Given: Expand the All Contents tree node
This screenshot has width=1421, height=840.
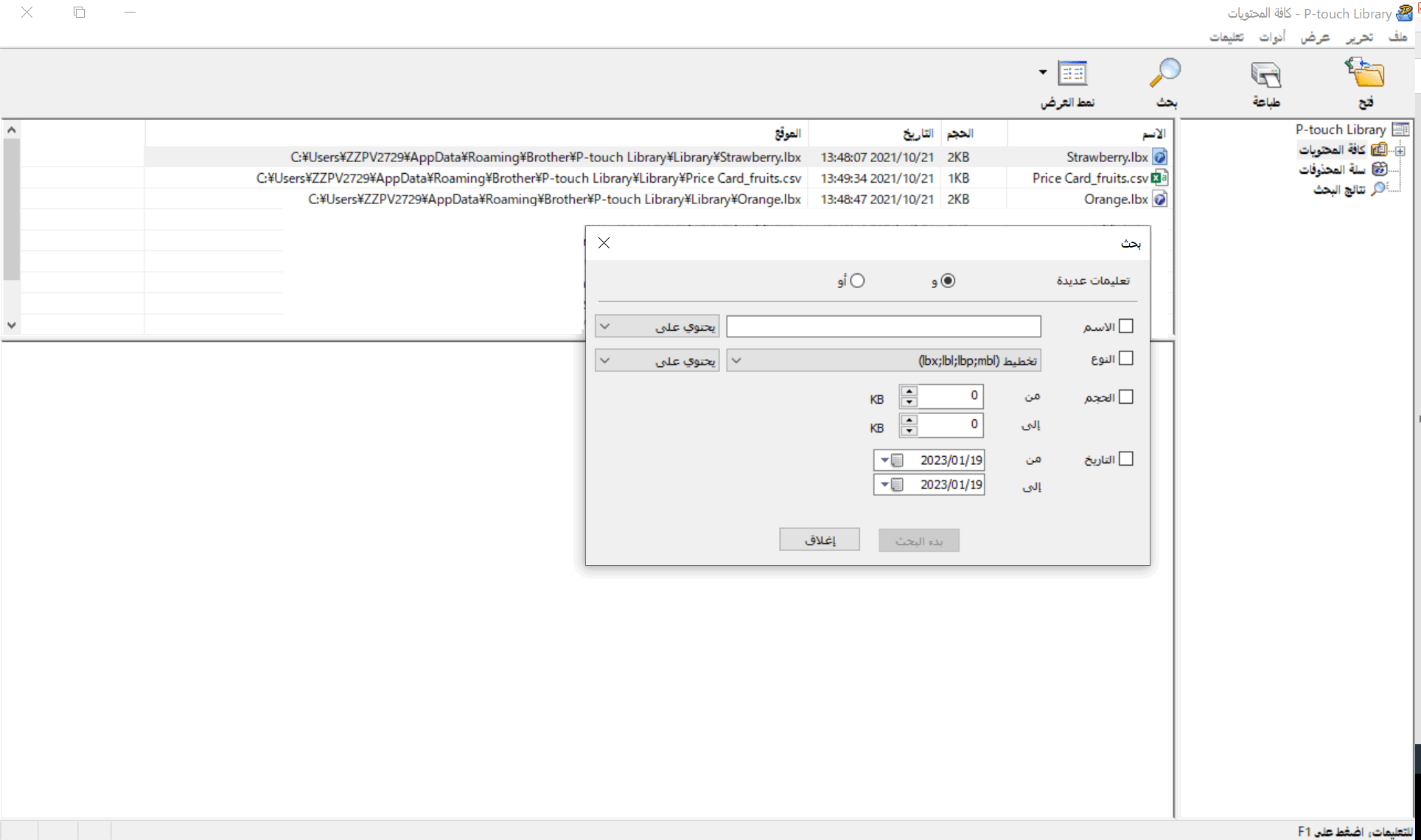Looking at the screenshot, I should [1400, 150].
